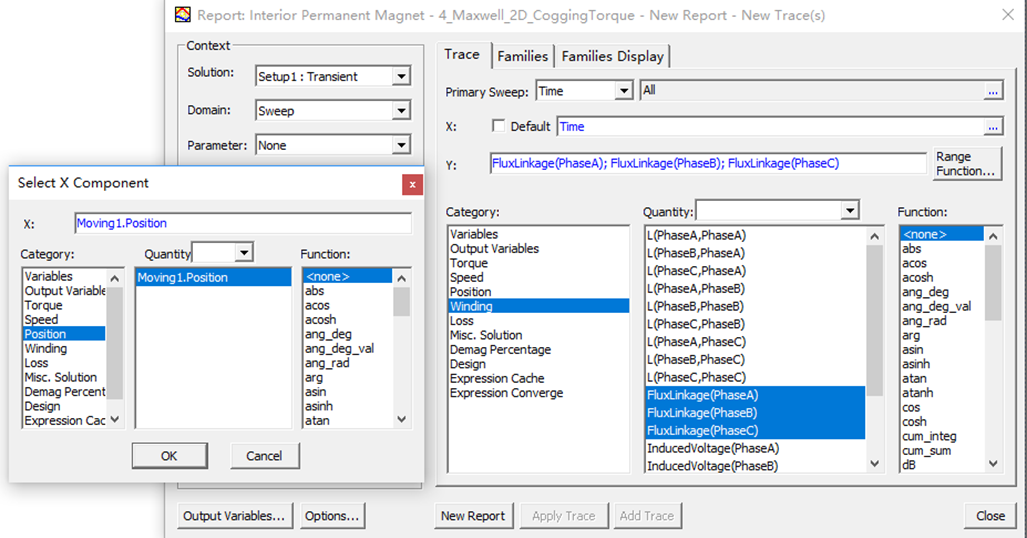Select FluxLinkage(PhaseA) quantity
The width and height of the screenshot is (1027, 538).
[755, 394]
